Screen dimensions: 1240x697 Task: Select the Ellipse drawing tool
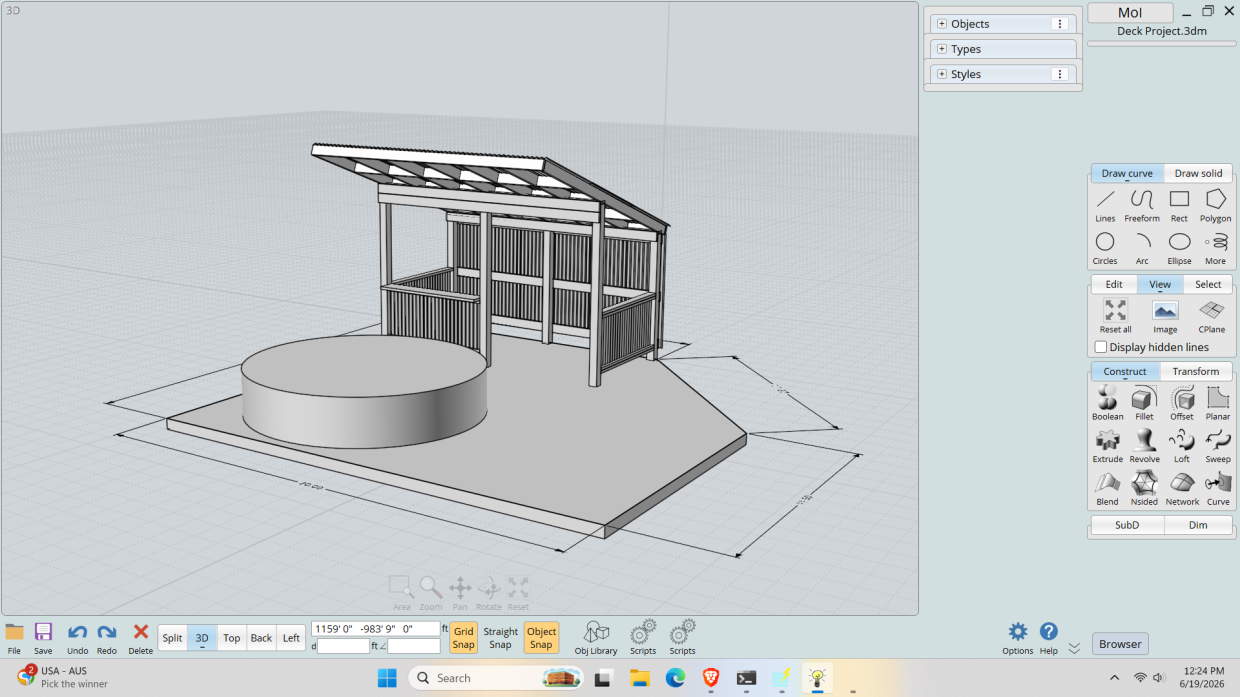1179,248
